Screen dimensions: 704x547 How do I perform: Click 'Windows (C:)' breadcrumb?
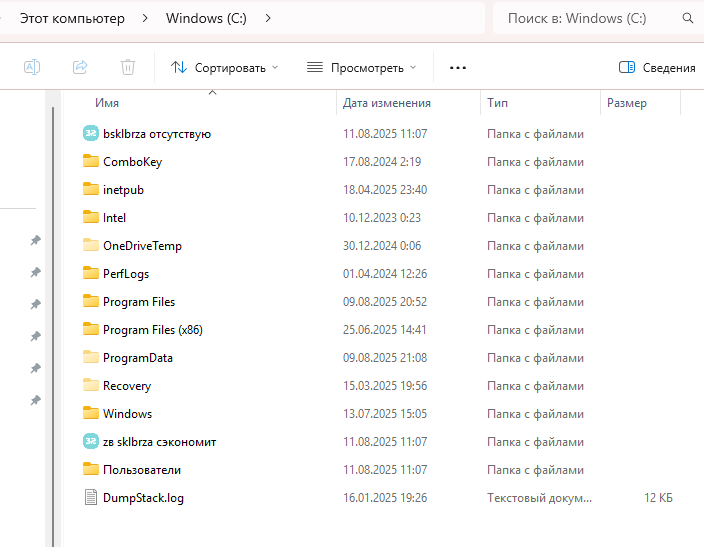[x=206, y=18]
